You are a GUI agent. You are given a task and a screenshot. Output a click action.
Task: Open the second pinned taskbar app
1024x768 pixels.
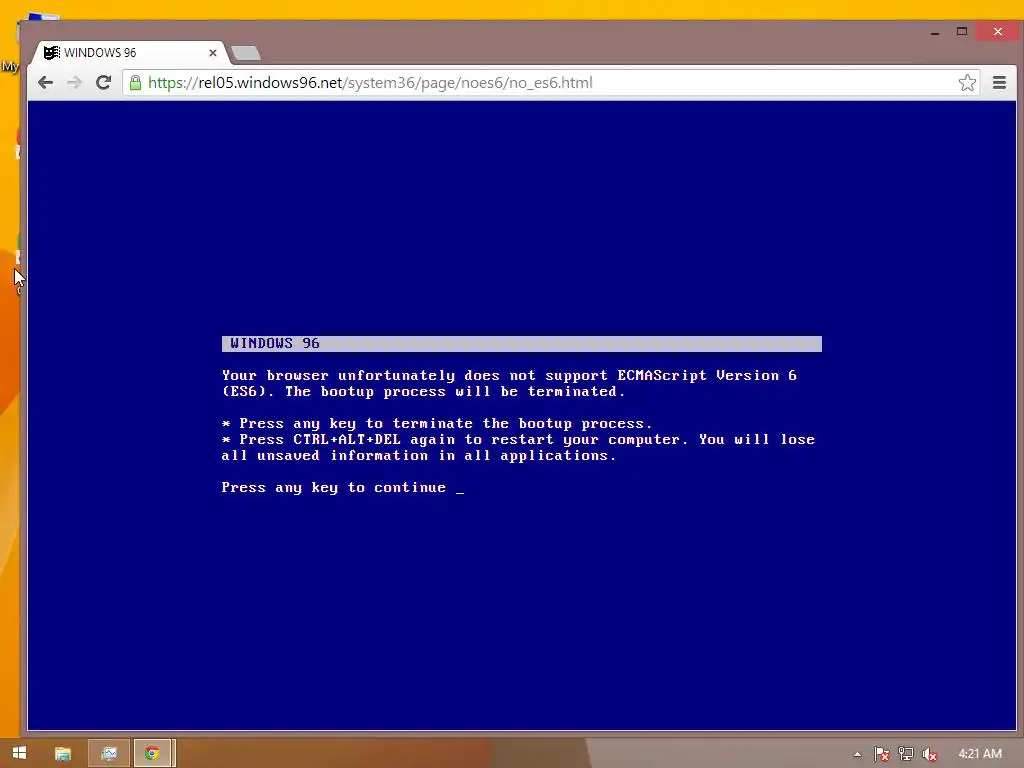pyautogui.click(x=109, y=753)
